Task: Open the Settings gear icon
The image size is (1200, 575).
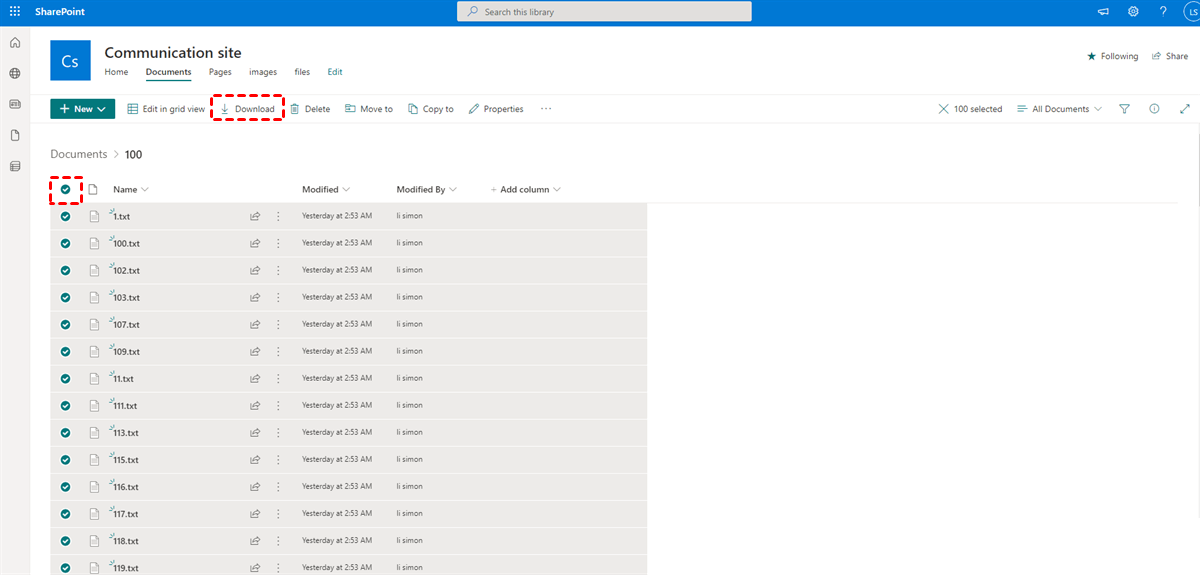Action: tap(1133, 12)
